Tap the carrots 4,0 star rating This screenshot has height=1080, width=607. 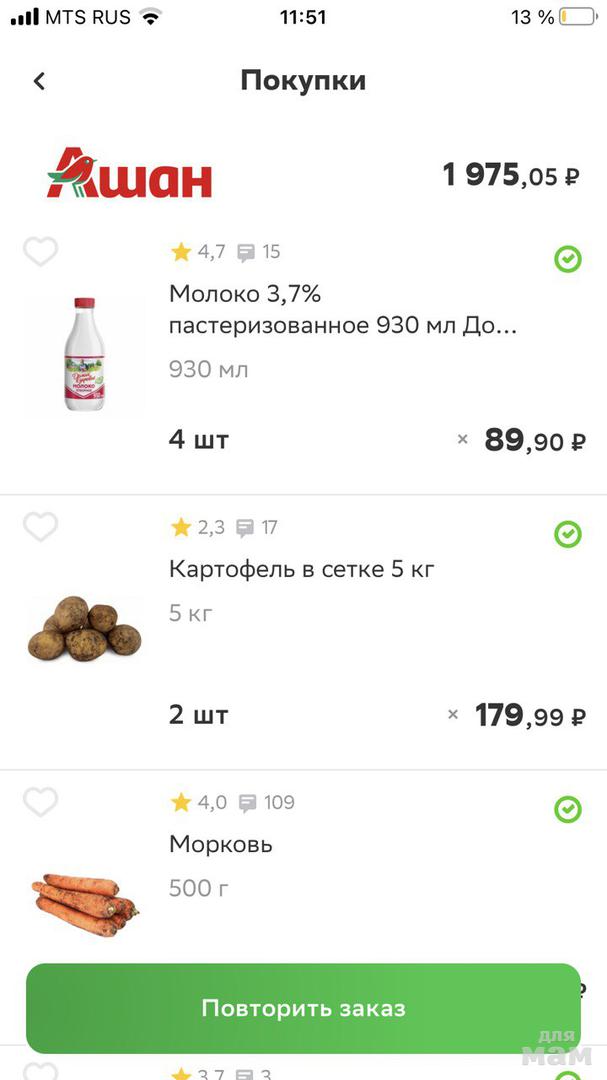[199, 803]
